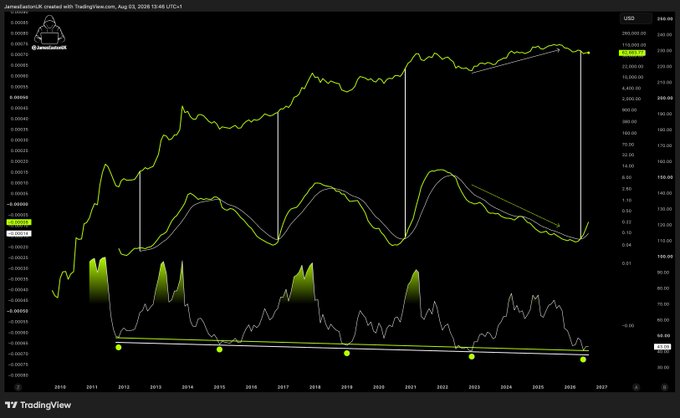Click the green -0.00008 left axis label
The image size is (680, 418).
19,222
